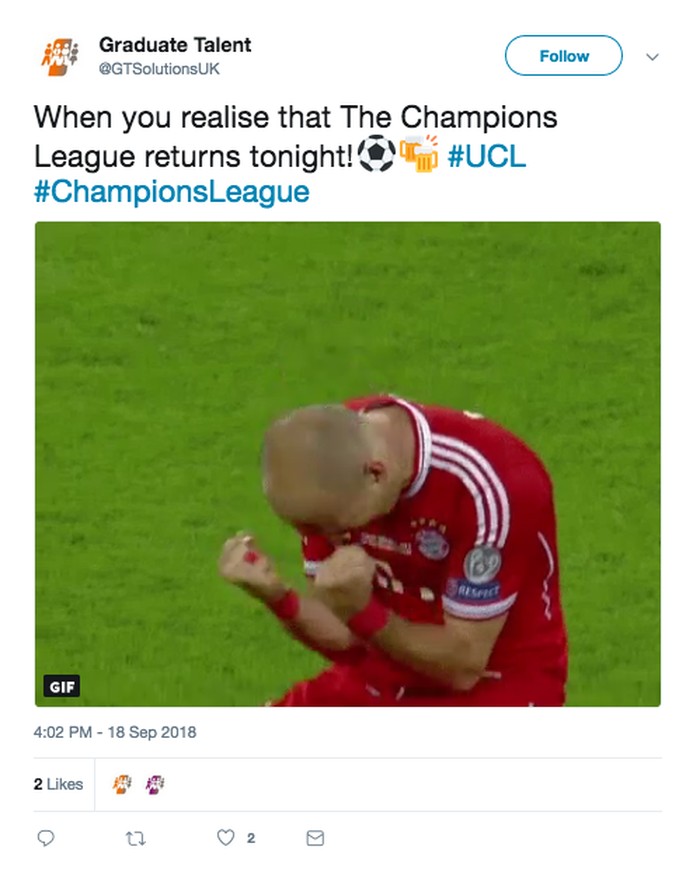Click the clinking beer mugs emoji

(x=419, y=153)
